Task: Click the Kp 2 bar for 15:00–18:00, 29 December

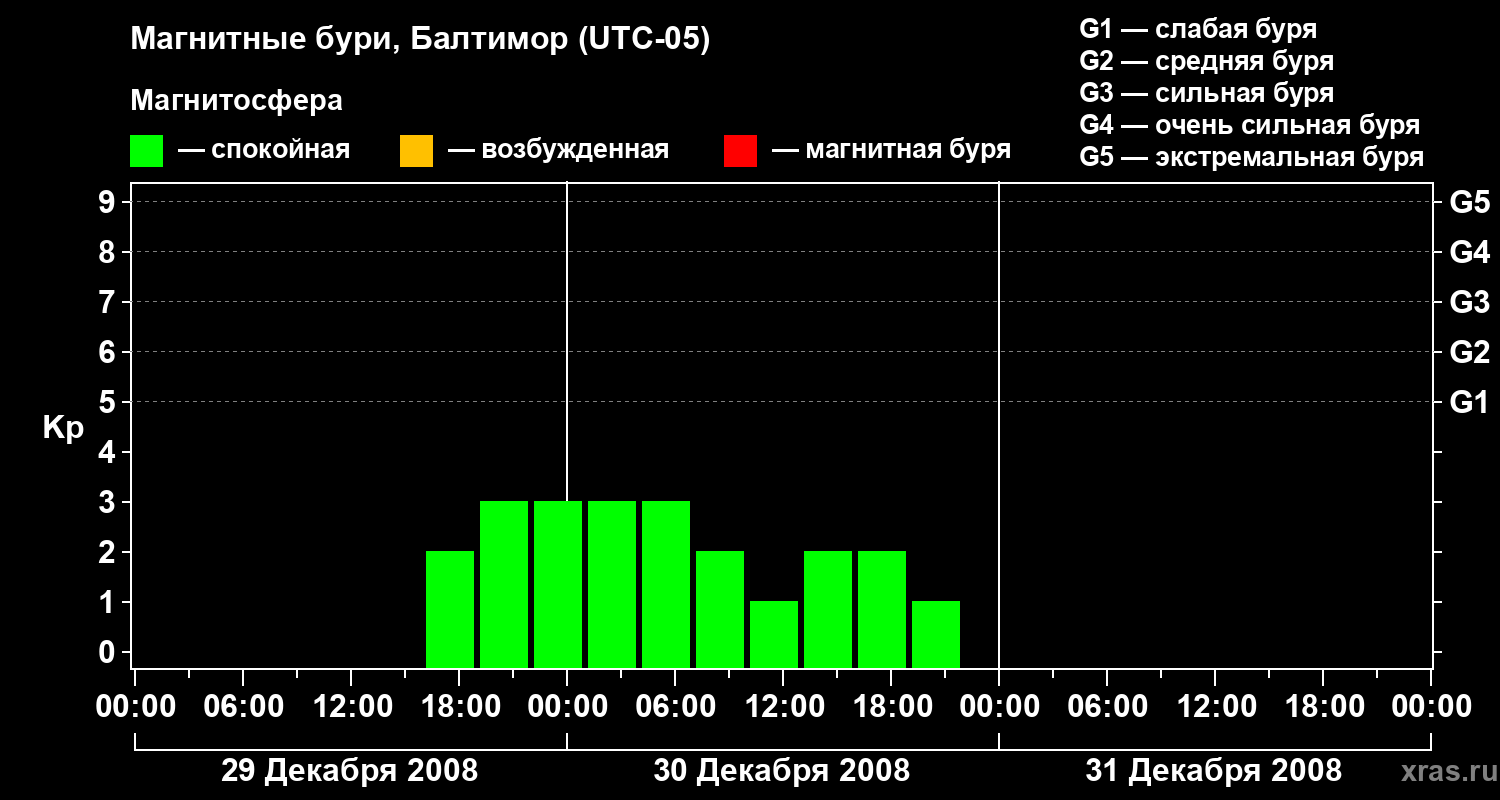Action: click(450, 609)
